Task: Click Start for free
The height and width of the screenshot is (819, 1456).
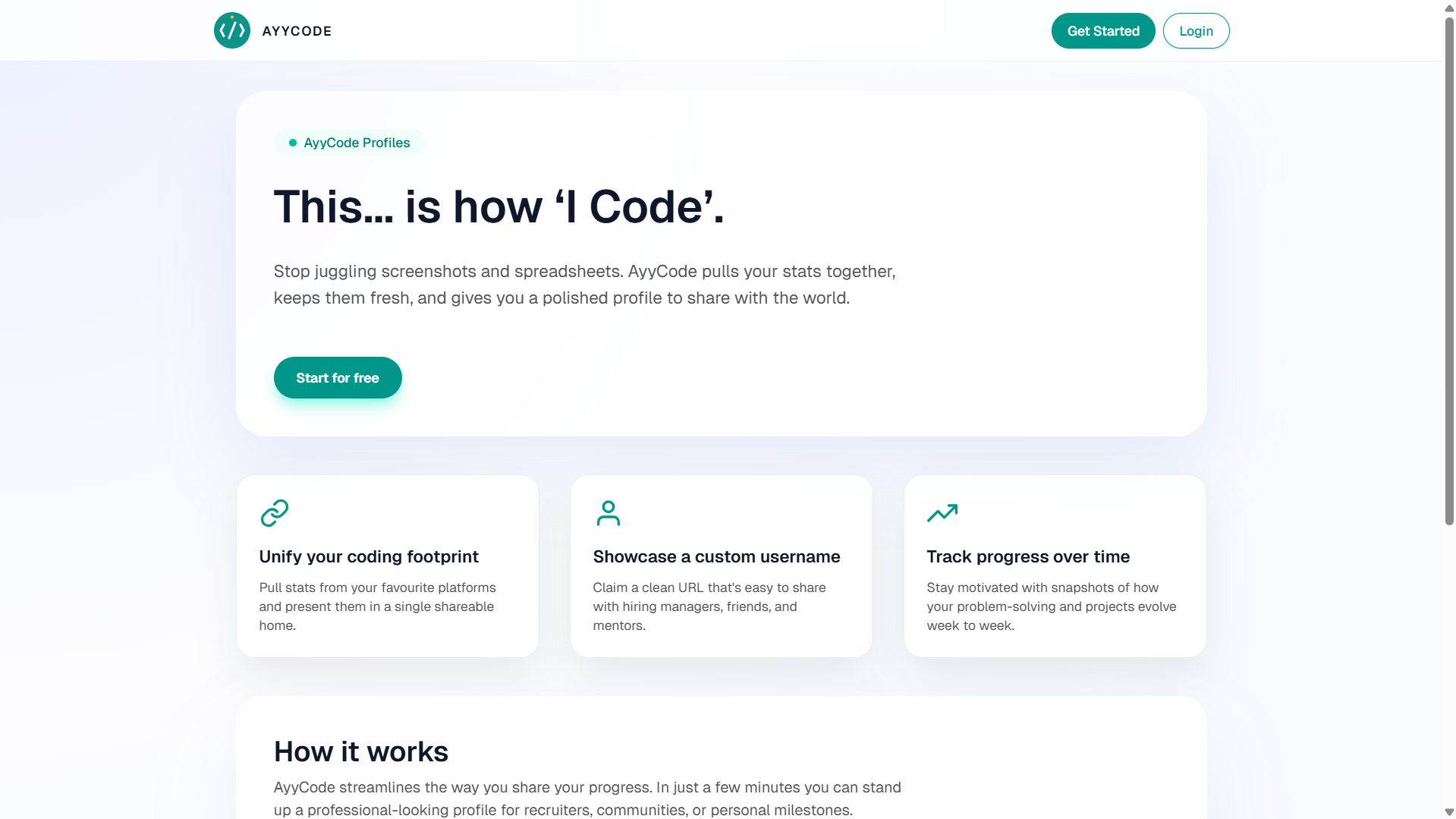Action: pos(338,377)
